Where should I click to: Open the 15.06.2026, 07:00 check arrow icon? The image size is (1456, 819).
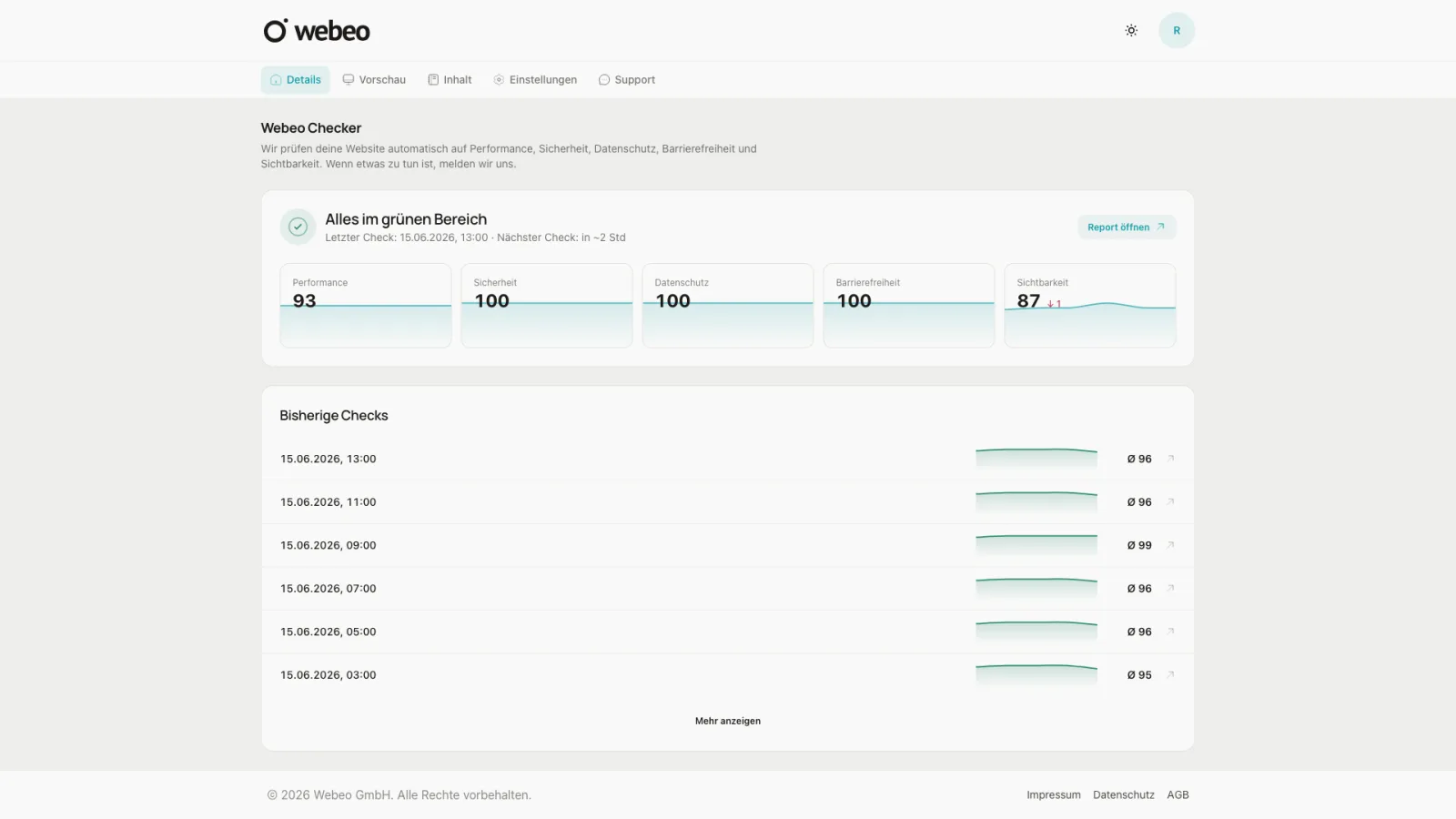click(1171, 589)
